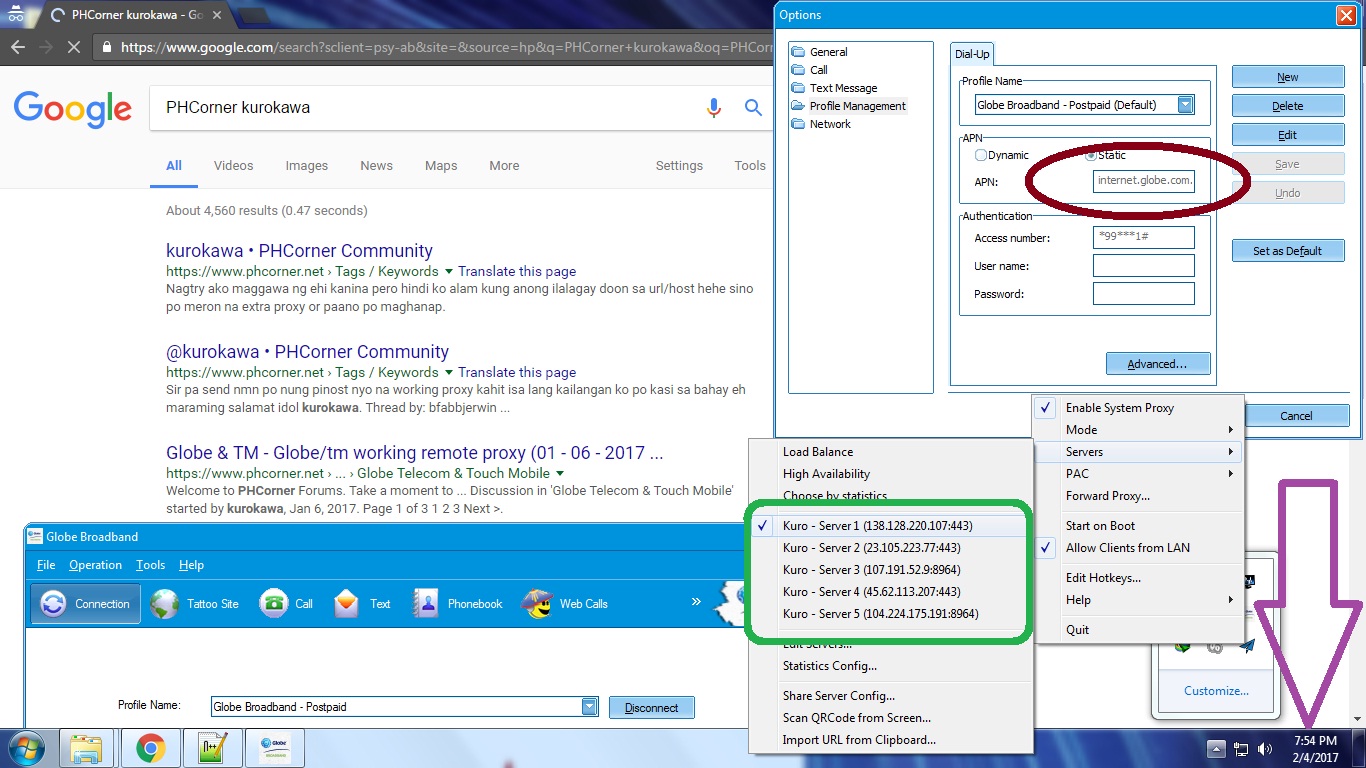Open the Tools menu in Globe Broadband
This screenshot has width=1366, height=768.
pyautogui.click(x=150, y=565)
